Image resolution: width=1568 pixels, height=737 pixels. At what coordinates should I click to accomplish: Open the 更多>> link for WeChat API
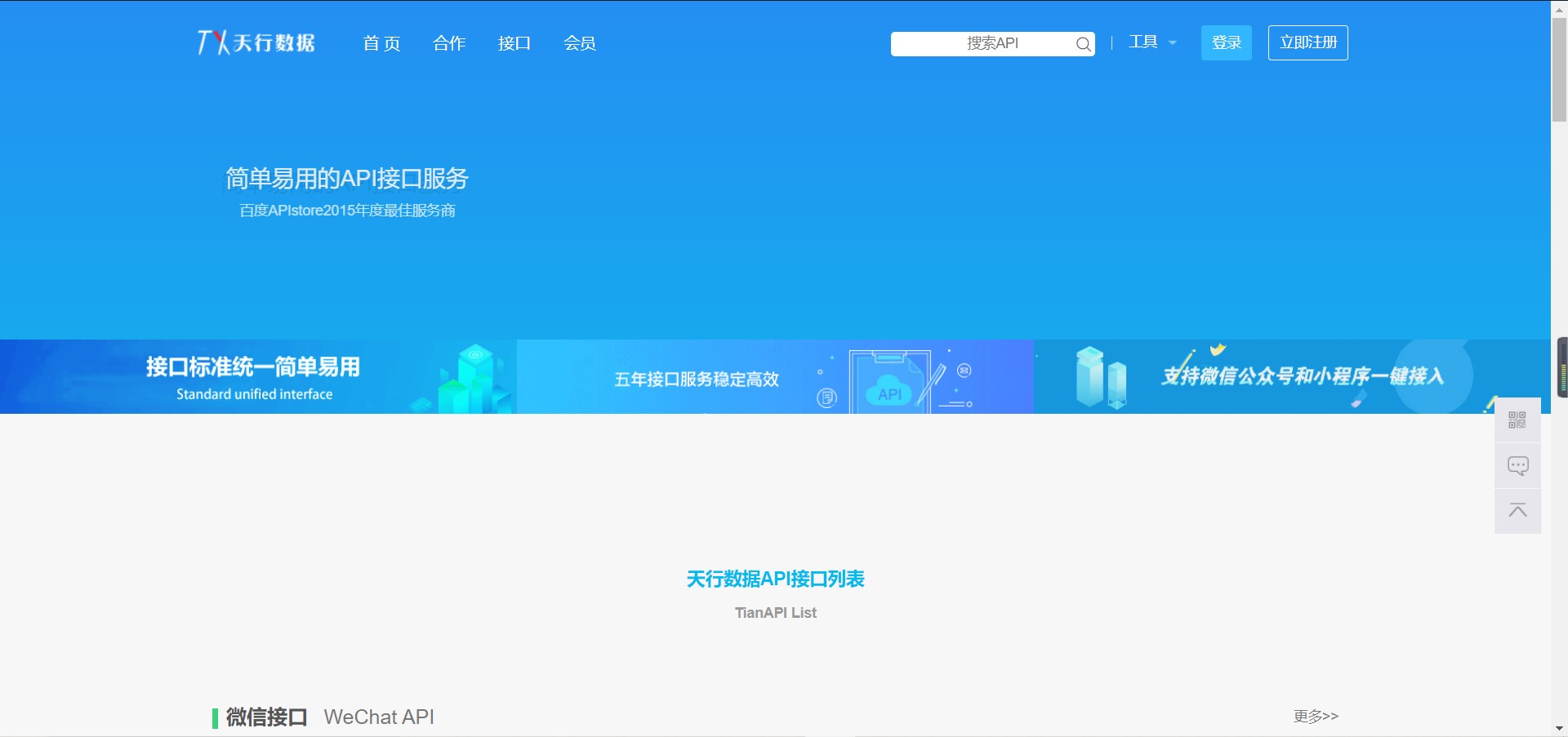(x=1316, y=716)
